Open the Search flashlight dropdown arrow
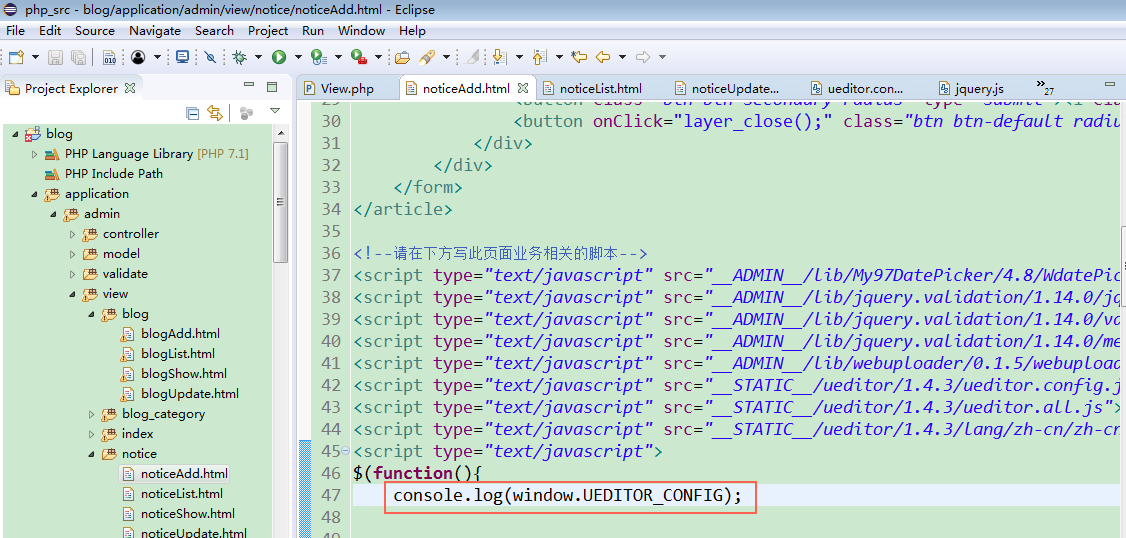The image size is (1126, 538). tap(446, 57)
